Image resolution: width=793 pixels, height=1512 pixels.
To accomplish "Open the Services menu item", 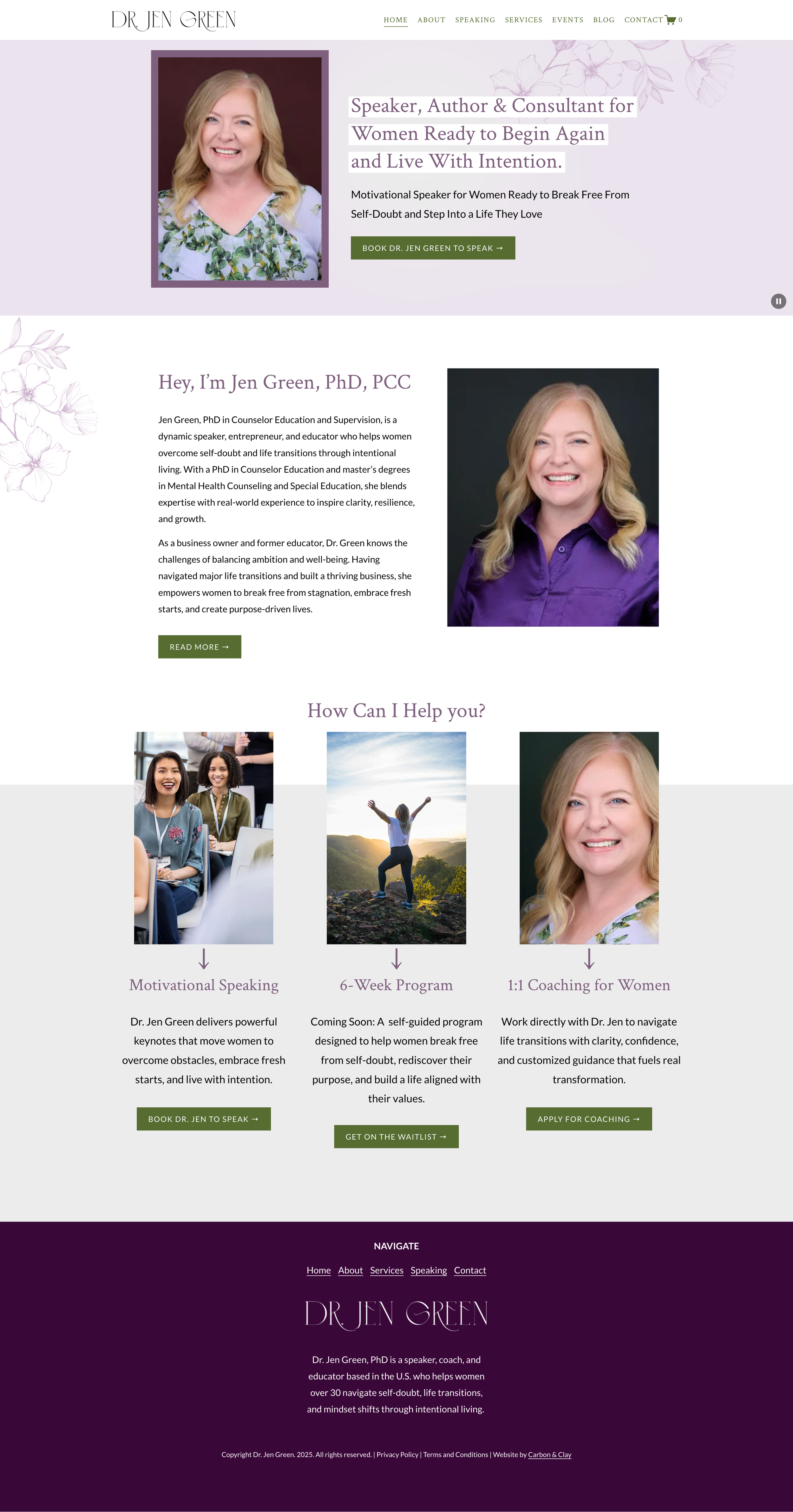I will click(x=524, y=20).
